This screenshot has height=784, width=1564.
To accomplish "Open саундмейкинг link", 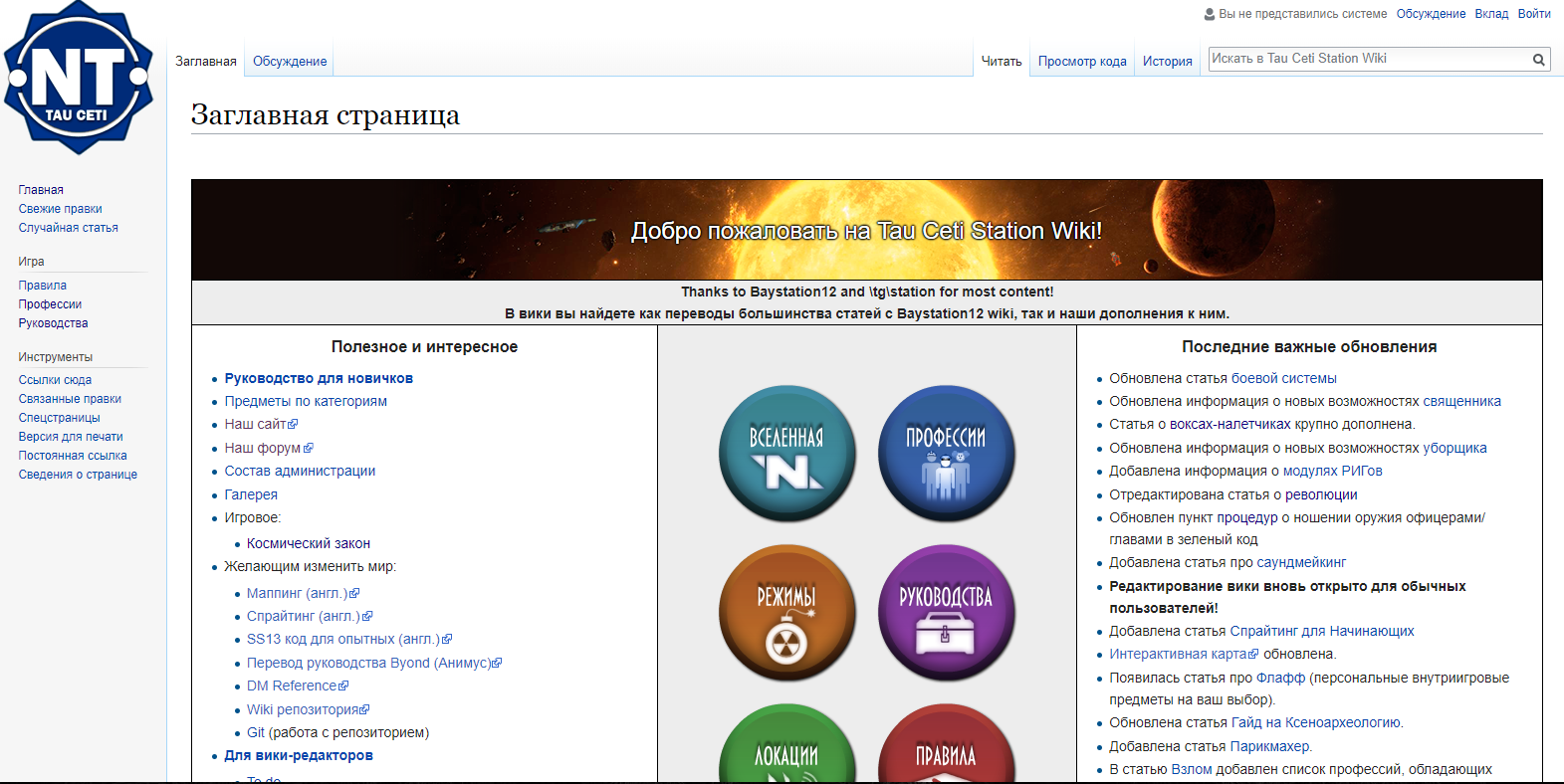I will 1301,562.
